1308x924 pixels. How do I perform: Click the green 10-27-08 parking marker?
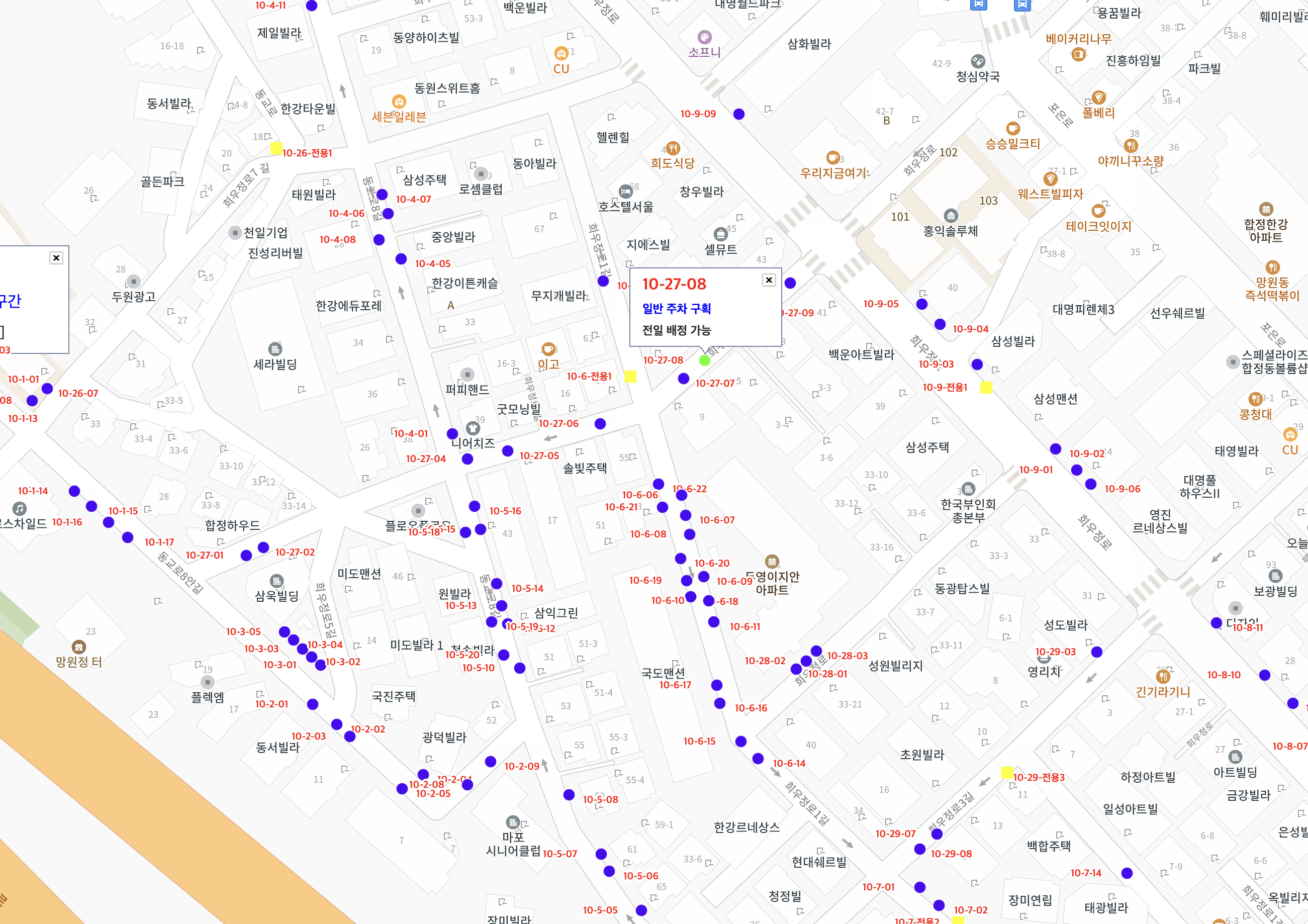(704, 360)
